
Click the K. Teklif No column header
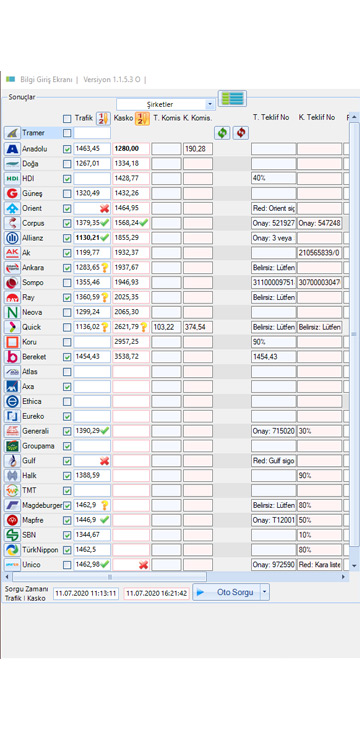(317, 117)
